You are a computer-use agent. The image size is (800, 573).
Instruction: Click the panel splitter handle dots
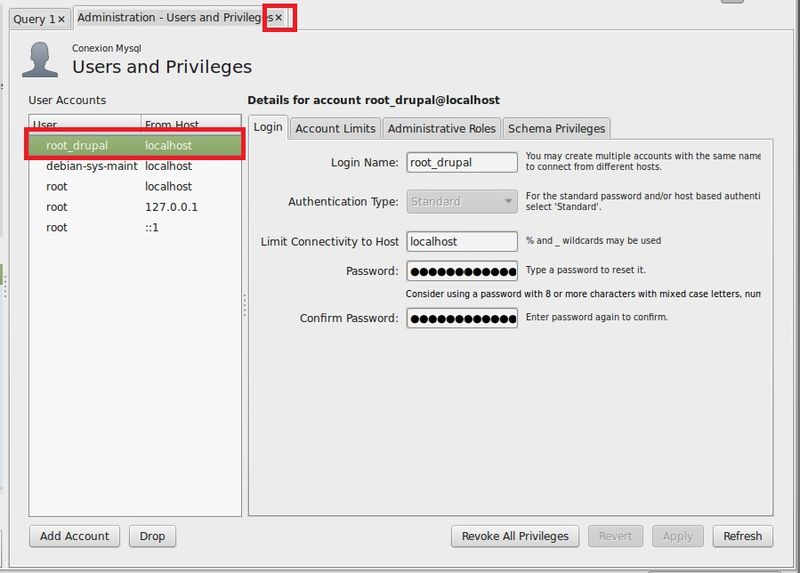pos(244,305)
